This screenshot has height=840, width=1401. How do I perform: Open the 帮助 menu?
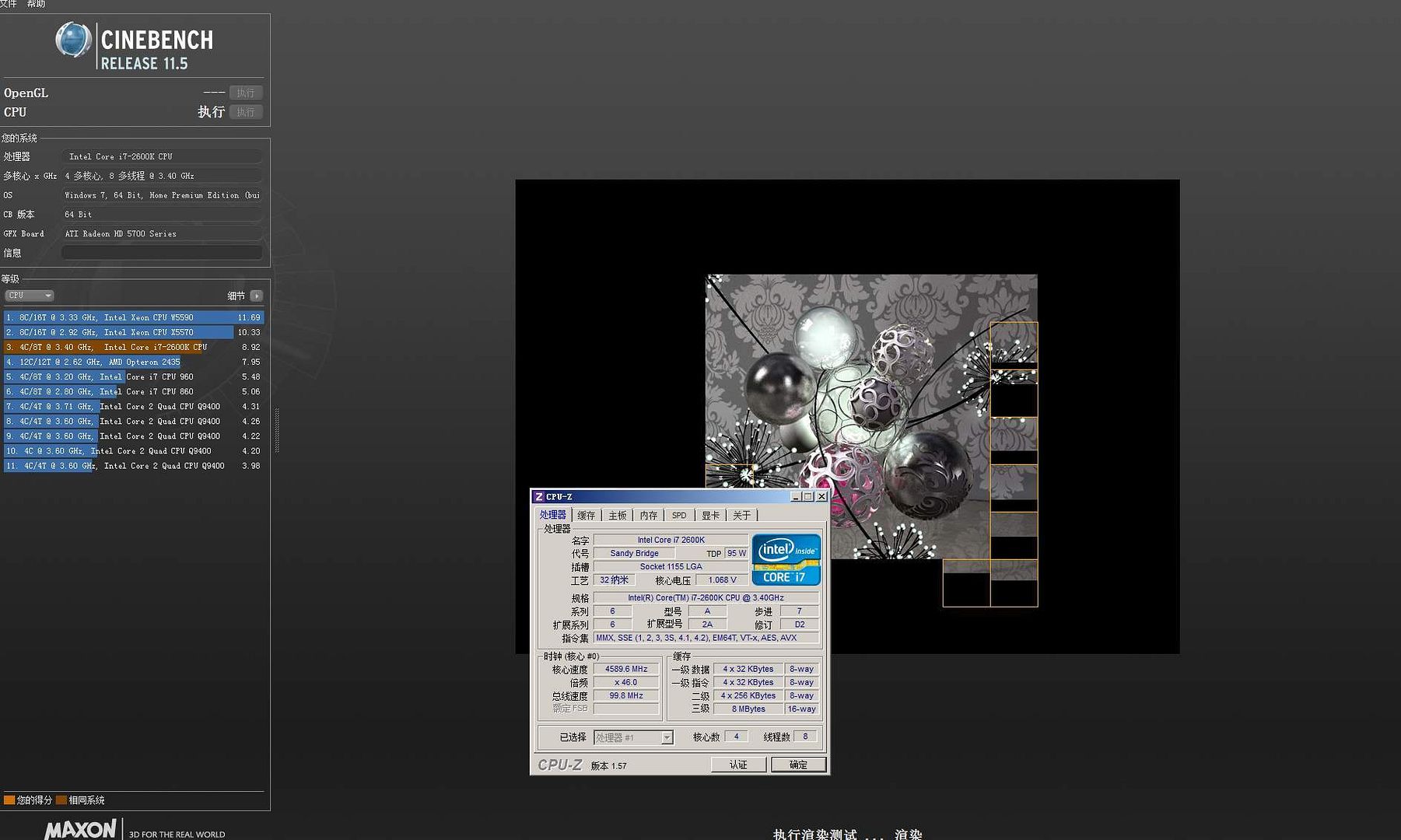[x=36, y=4]
